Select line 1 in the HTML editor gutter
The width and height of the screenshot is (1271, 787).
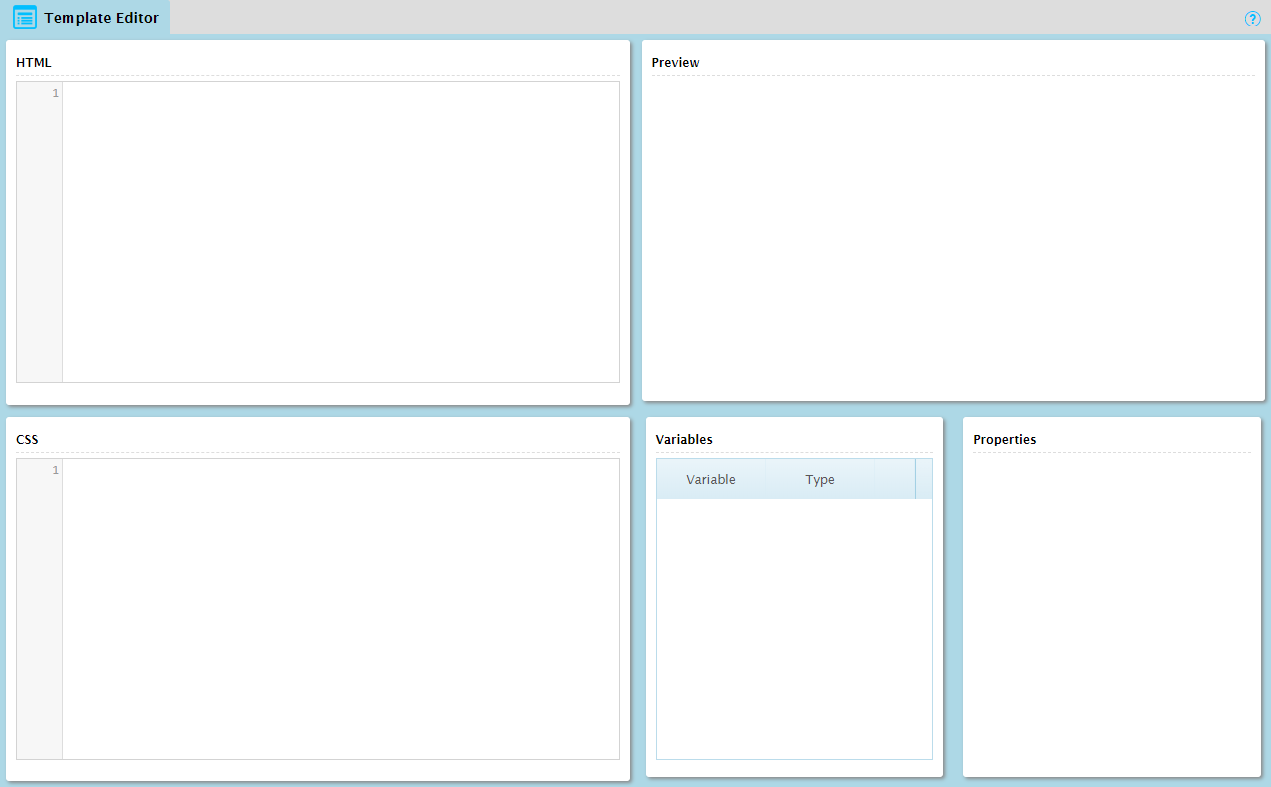point(55,92)
